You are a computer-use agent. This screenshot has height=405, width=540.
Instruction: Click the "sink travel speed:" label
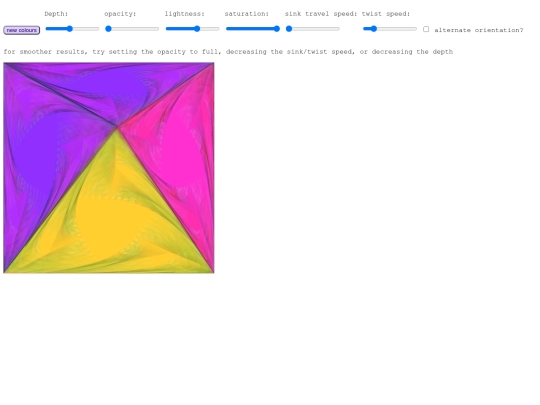coord(321,14)
